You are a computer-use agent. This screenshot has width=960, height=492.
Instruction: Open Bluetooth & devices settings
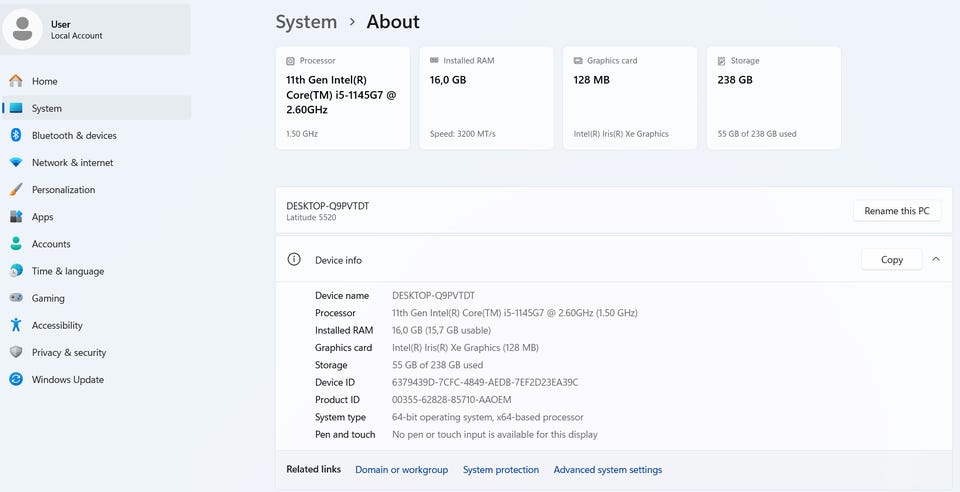[97, 135]
